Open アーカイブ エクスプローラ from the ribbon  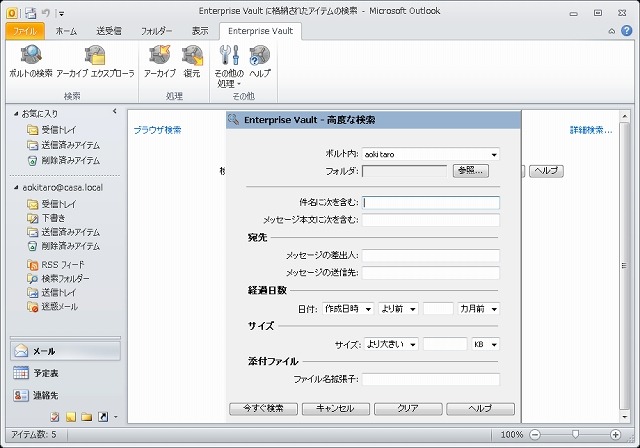click(x=95, y=62)
